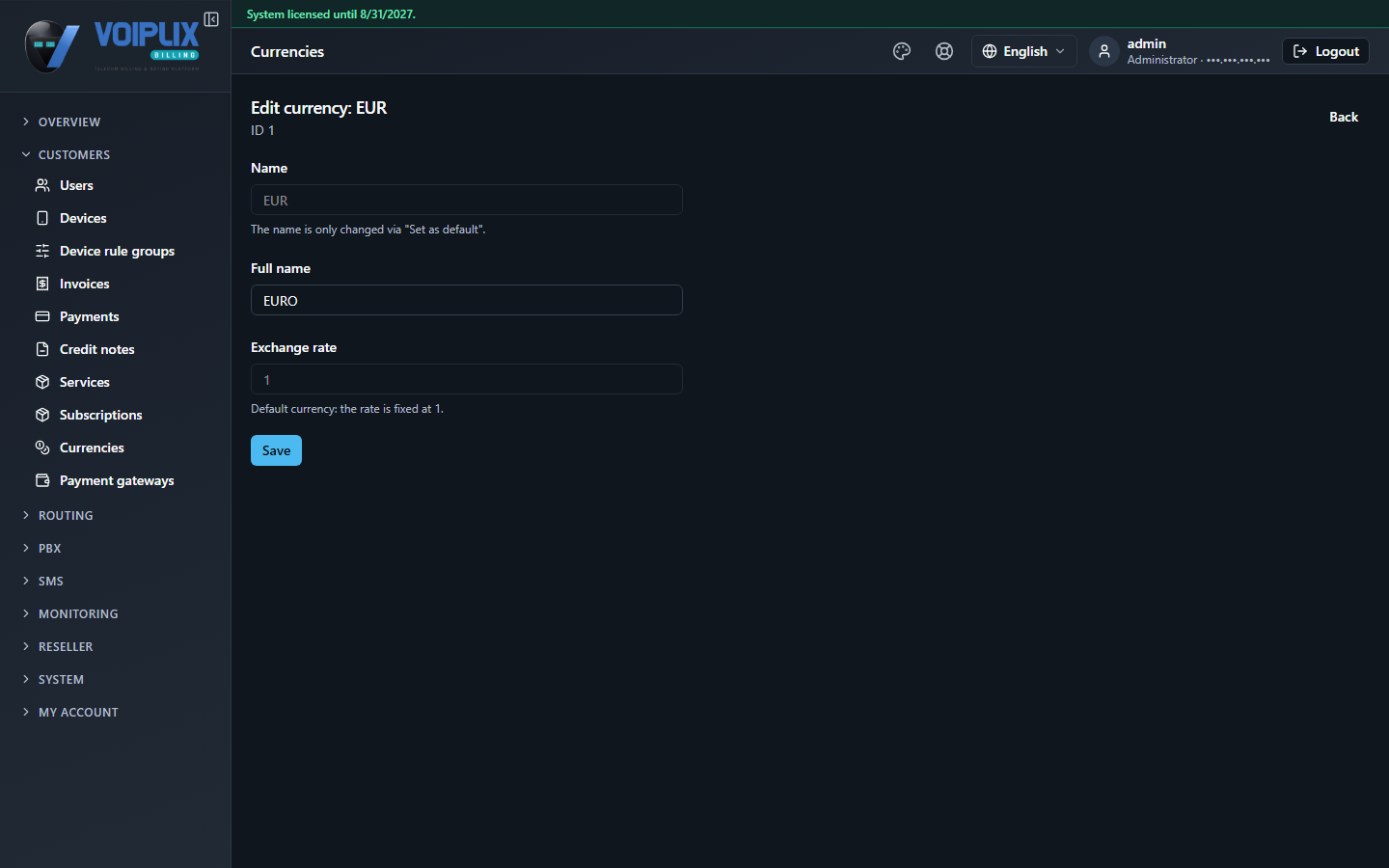The height and width of the screenshot is (868, 1389).
Task: Open the theme palette icon
Action: [x=902, y=51]
